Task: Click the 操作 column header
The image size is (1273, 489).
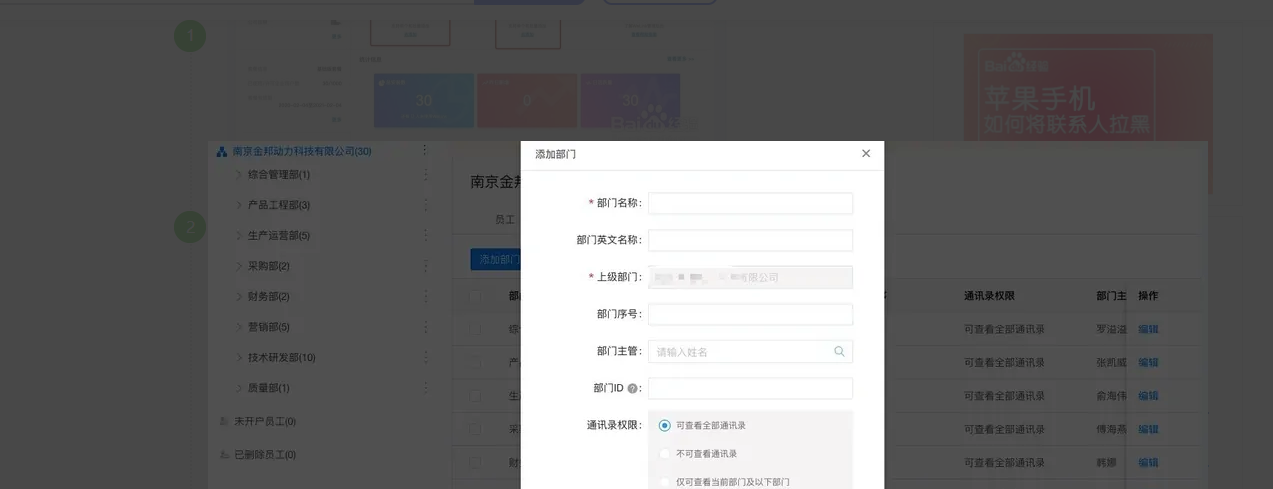Action: click(1148, 296)
